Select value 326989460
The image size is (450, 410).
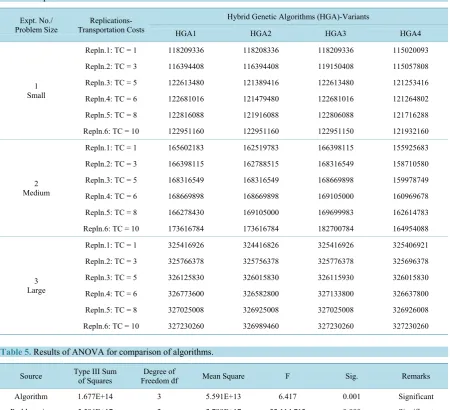point(261,326)
